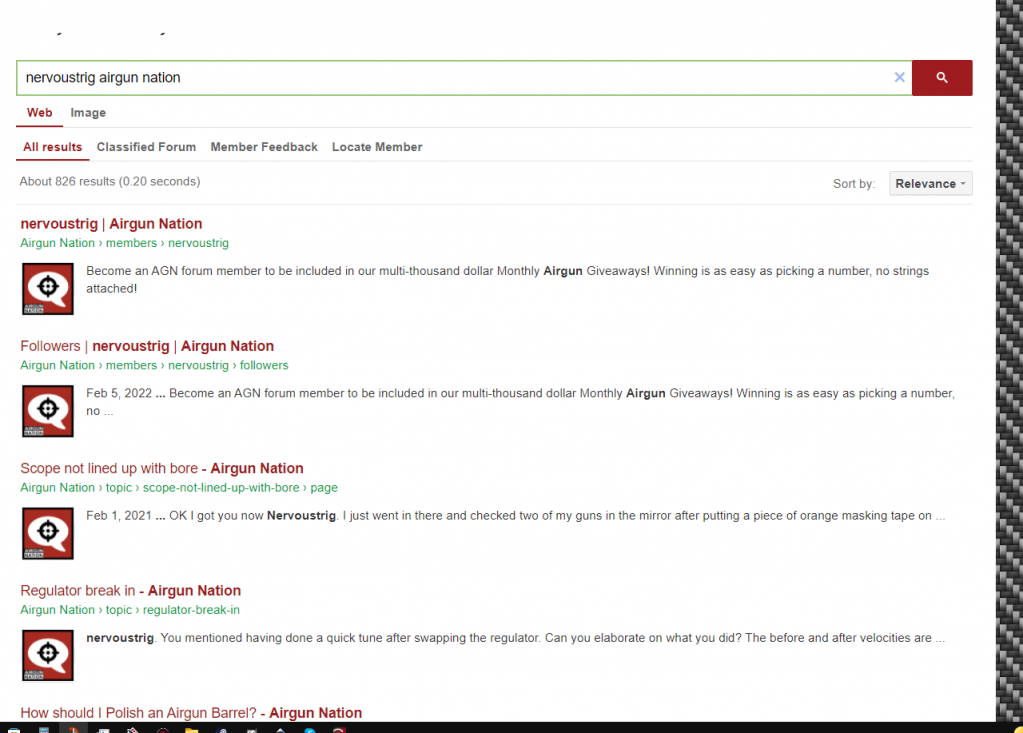Viewport: 1023px width, 733px height.
Task: Open the Relevance sort dropdown
Action: point(930,184)
